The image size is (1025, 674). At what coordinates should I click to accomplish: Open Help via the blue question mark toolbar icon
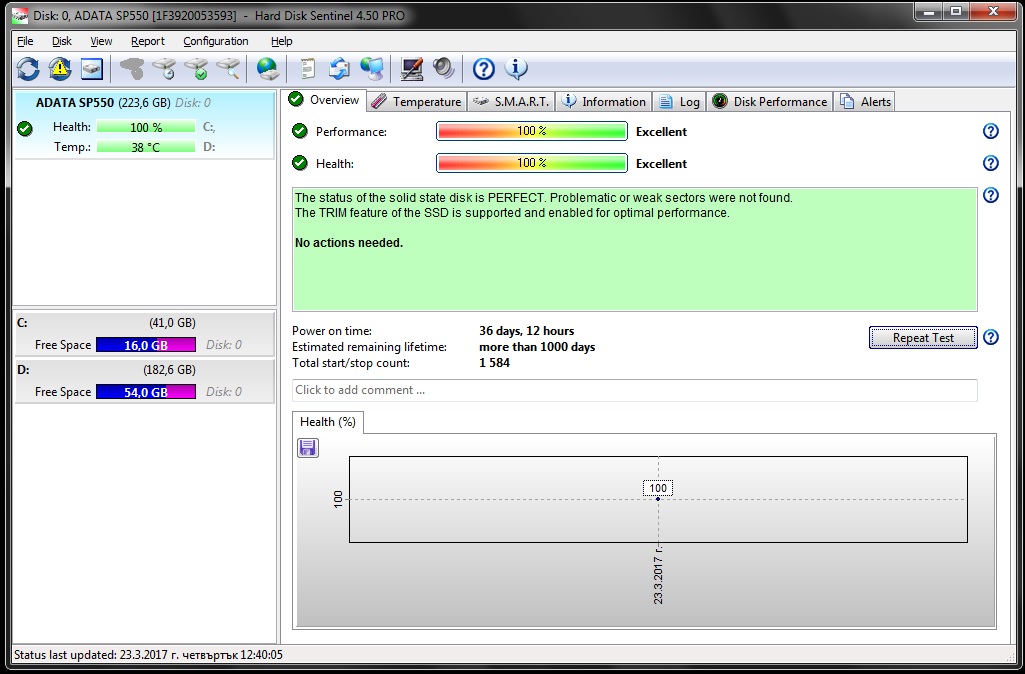[x=484, y=68]
